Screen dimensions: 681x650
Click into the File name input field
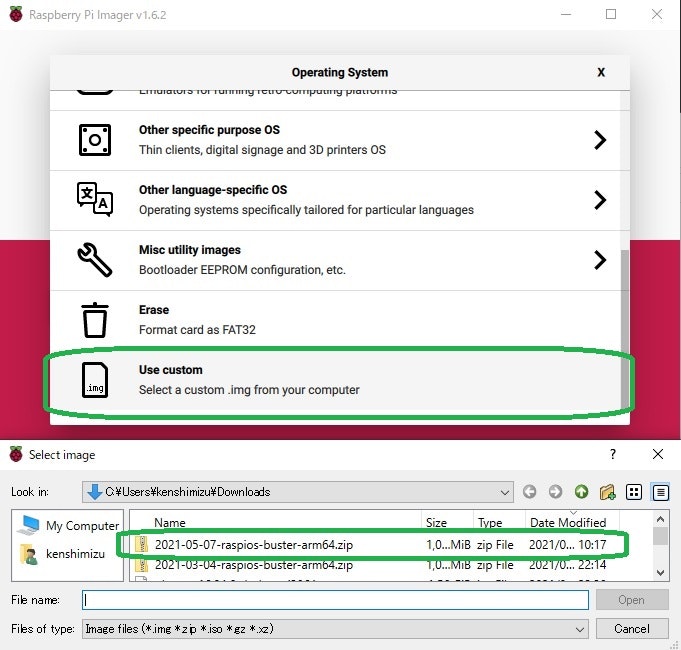[x=335, y=600]
